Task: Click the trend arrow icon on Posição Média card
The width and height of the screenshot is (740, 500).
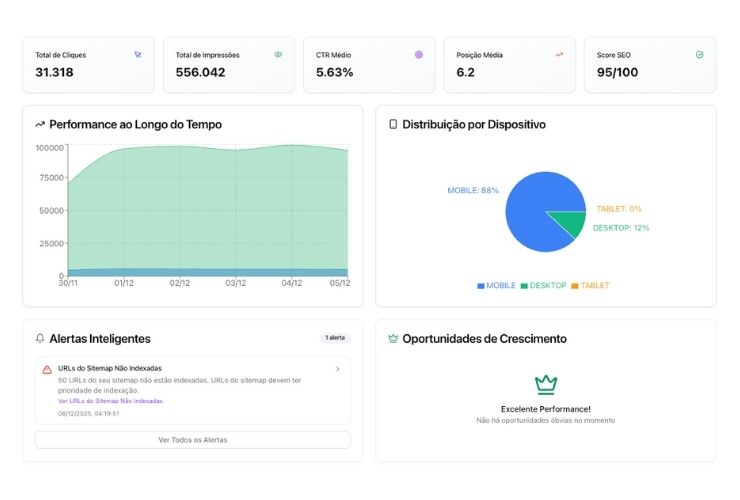Action: point(559,55)
